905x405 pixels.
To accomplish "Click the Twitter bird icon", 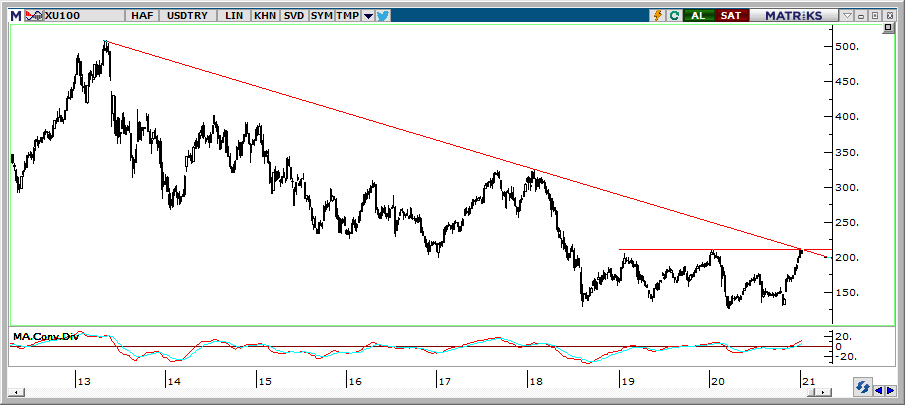I will click(x=383, y=16).
